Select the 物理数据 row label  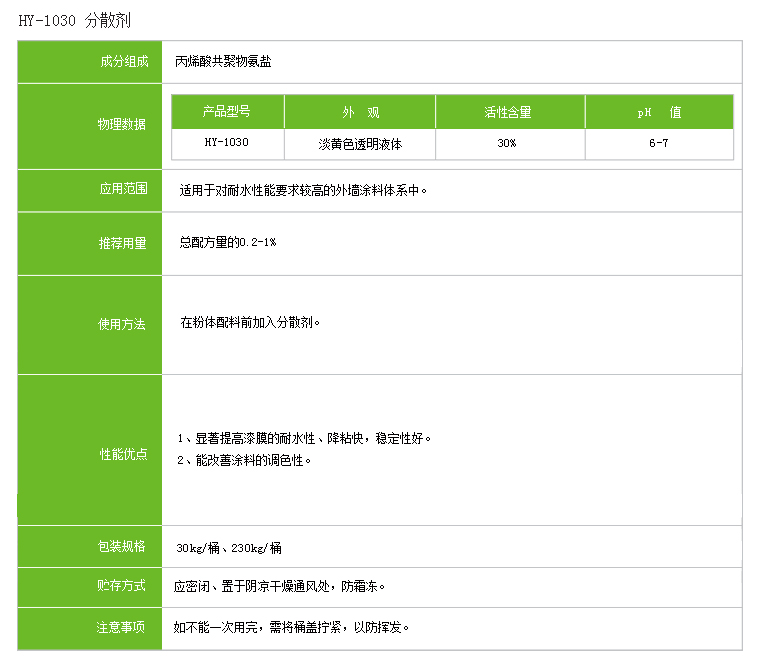pyautogui.click(x=122, y=124)
